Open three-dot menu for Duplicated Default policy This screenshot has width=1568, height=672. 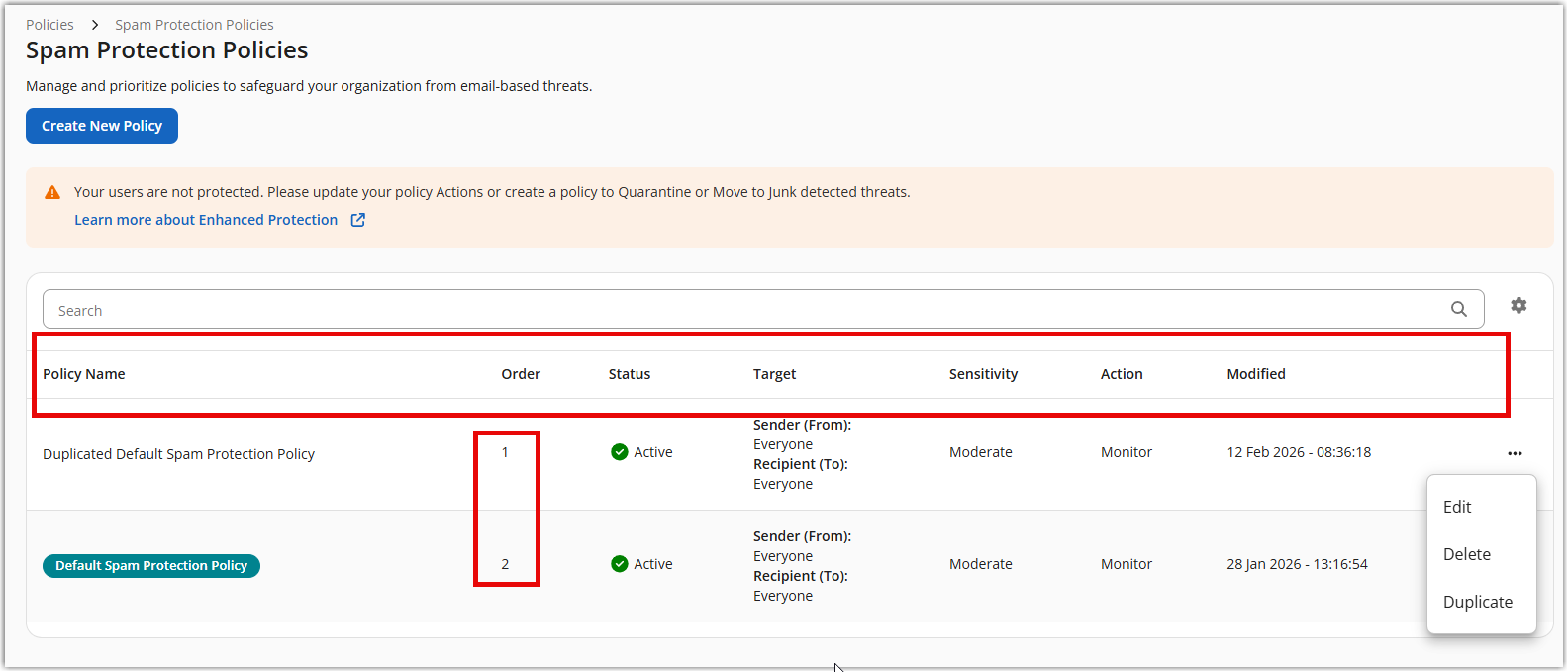pos(1515,453)
